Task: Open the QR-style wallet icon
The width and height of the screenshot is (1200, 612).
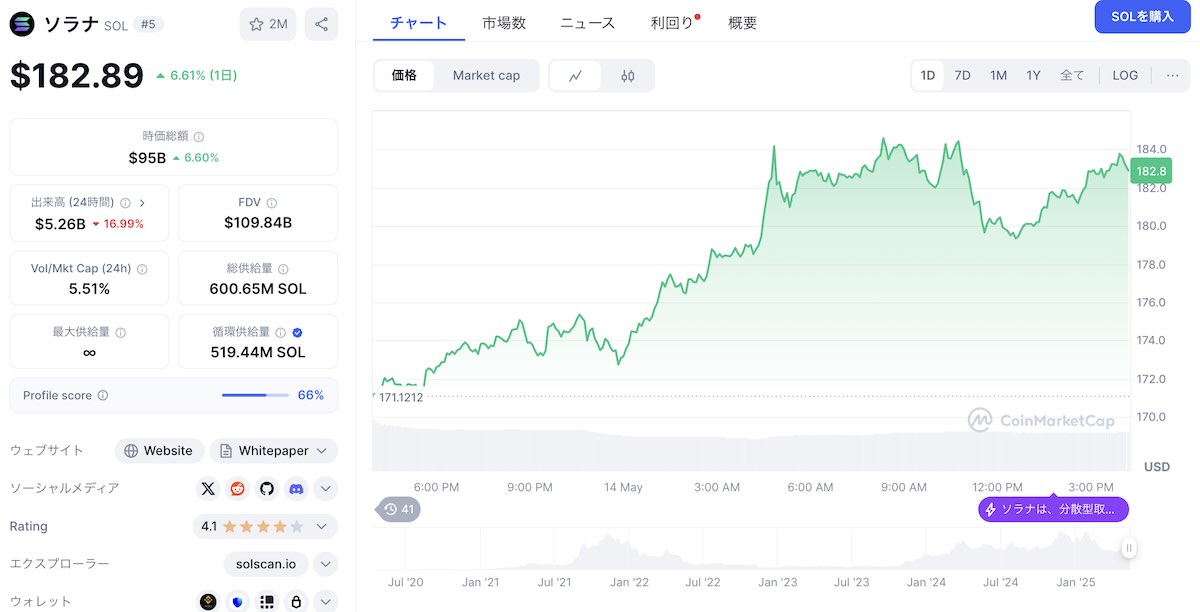Action: tap(266, 602)
